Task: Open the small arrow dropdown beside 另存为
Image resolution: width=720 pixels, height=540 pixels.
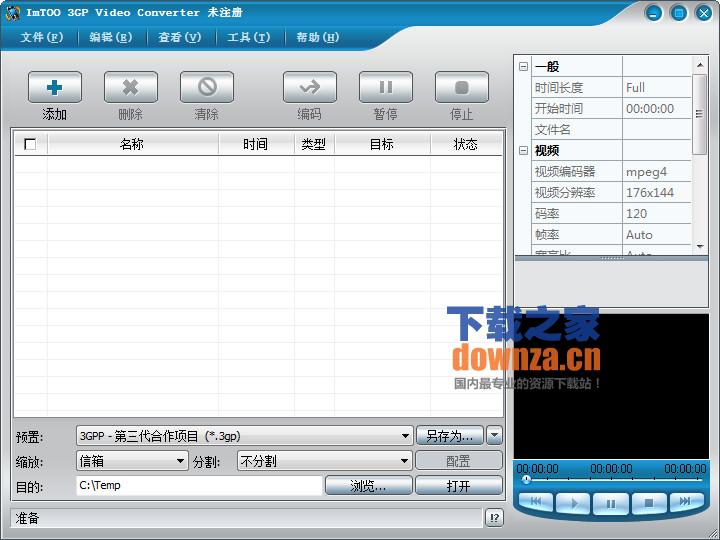Action: click(x=495, y=435)
